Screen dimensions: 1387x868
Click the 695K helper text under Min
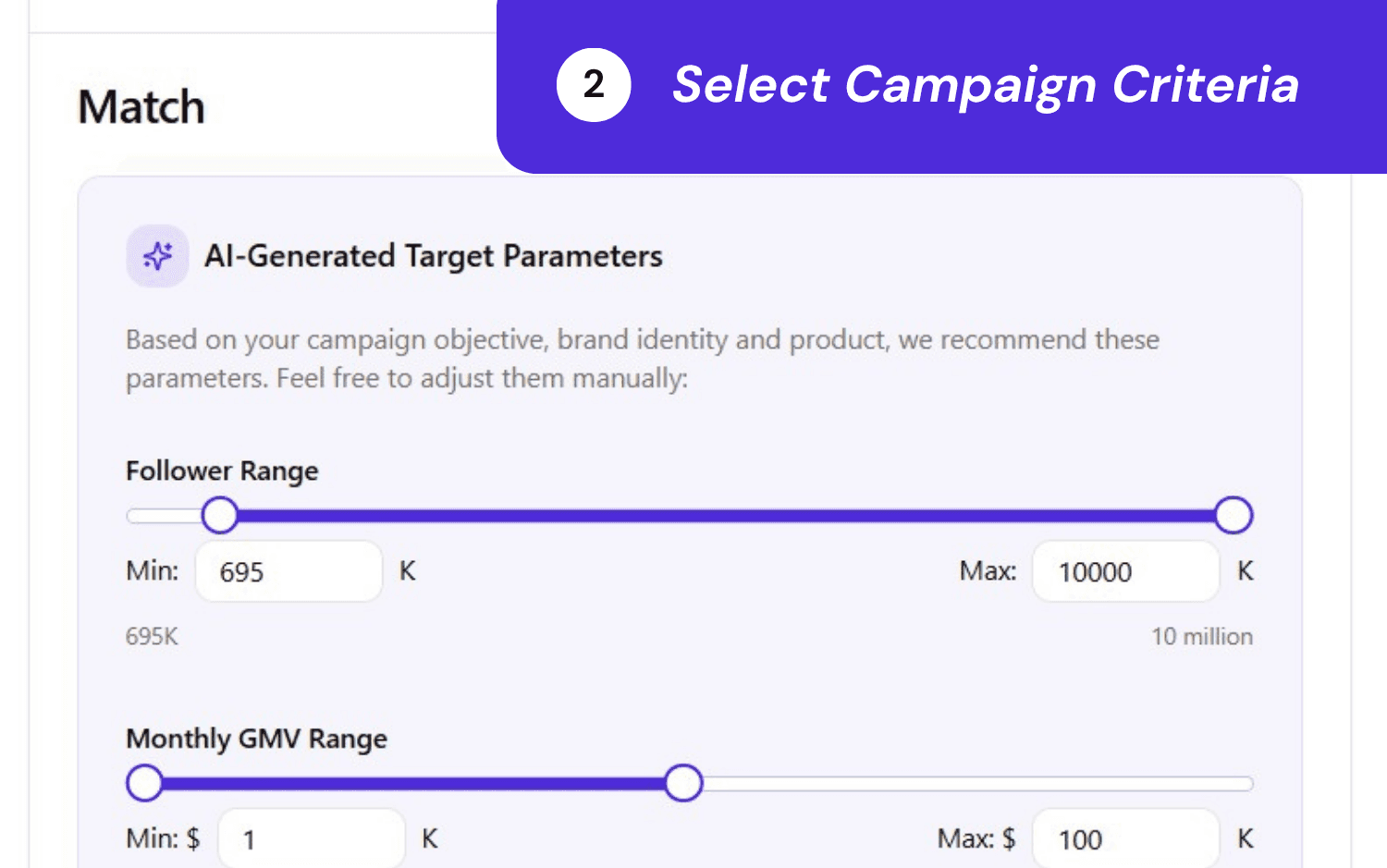click(152, 637)
